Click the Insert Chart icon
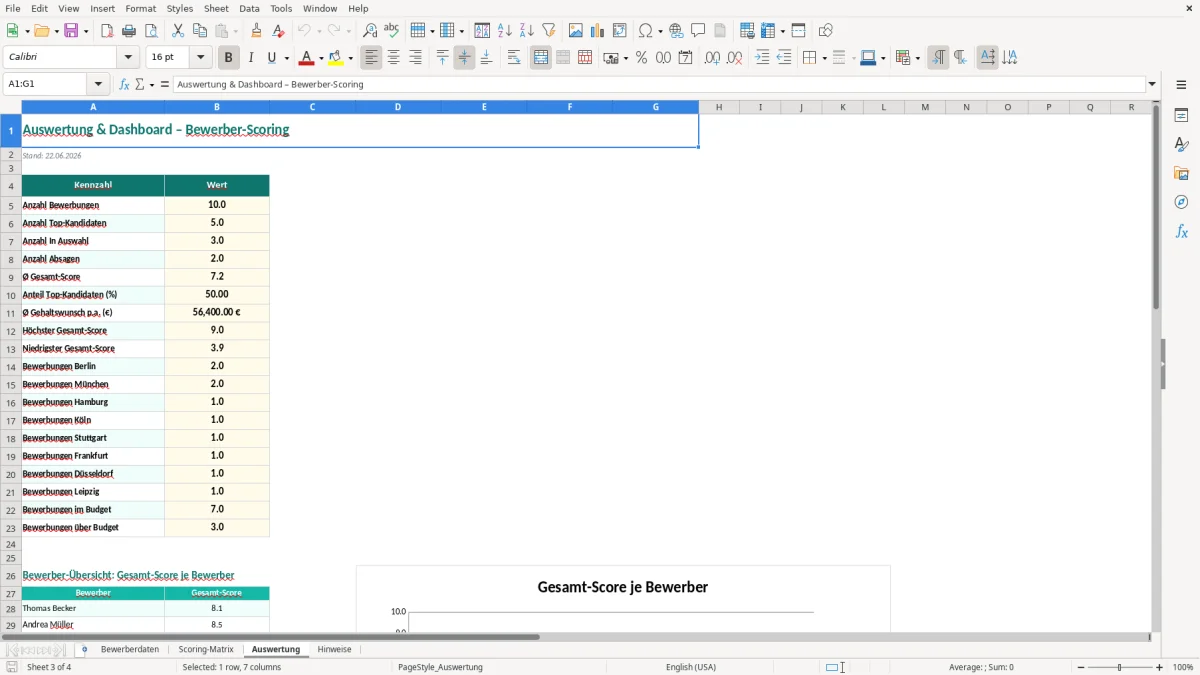The height and width of the screenshot is (675, 1200). [598, 31]
